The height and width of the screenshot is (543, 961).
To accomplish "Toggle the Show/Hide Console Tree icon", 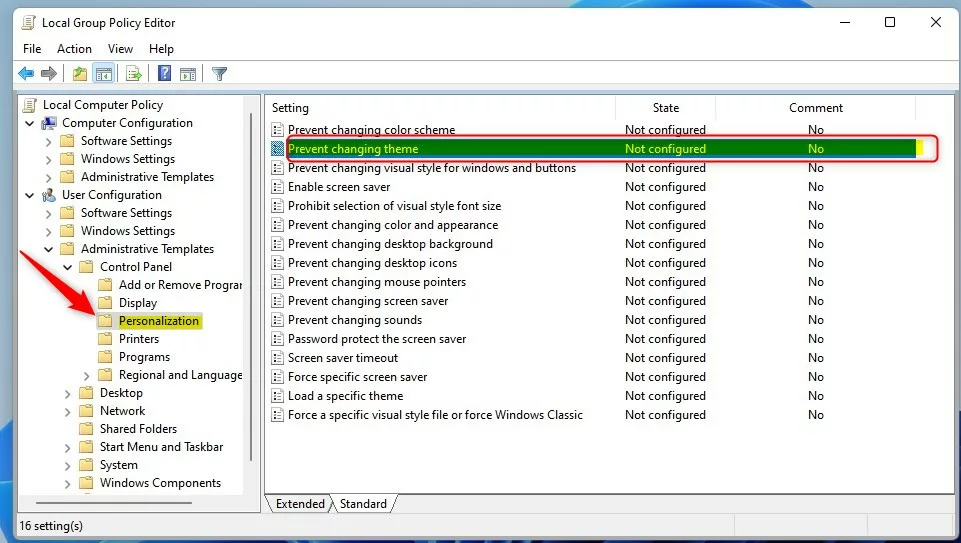I will point(104,74).
